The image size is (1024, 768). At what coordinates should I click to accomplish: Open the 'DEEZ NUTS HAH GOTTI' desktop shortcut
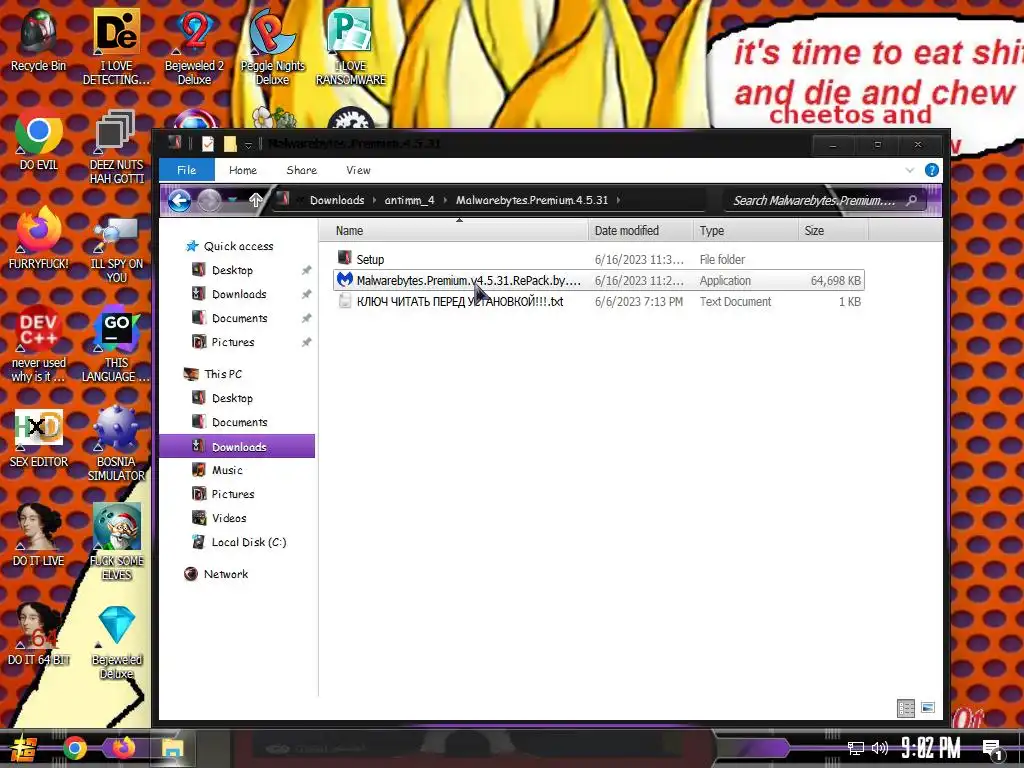click(116, 146)
